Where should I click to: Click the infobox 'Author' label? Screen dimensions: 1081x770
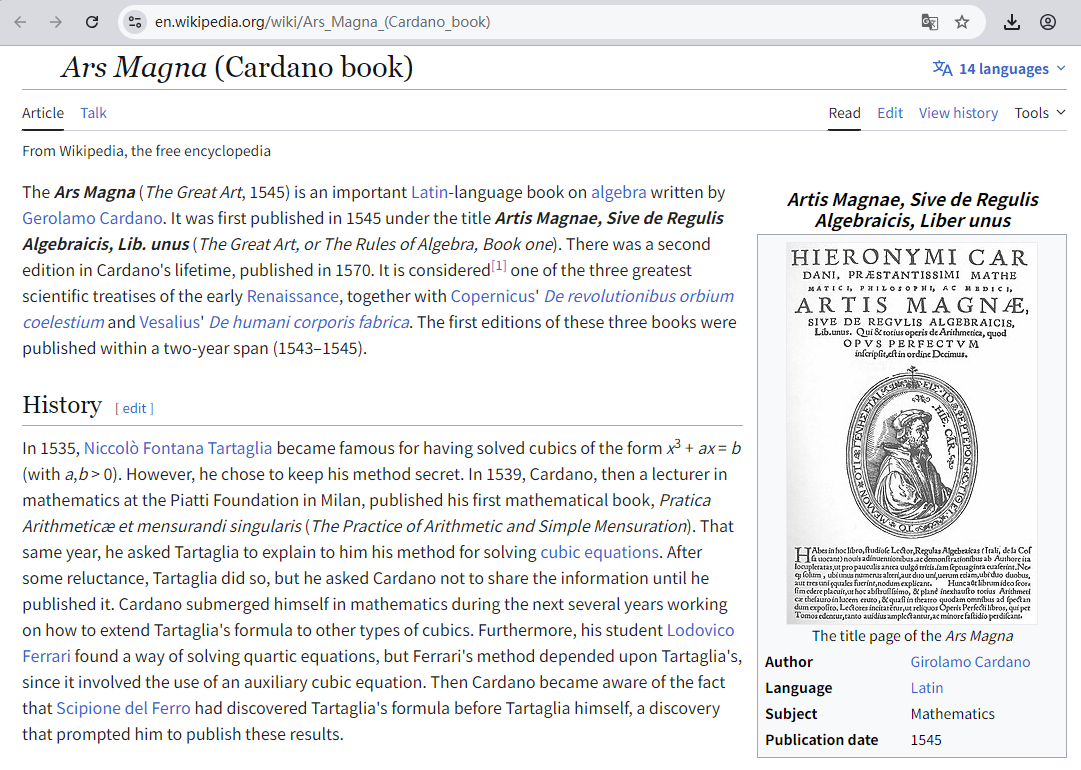coord(789,662)
